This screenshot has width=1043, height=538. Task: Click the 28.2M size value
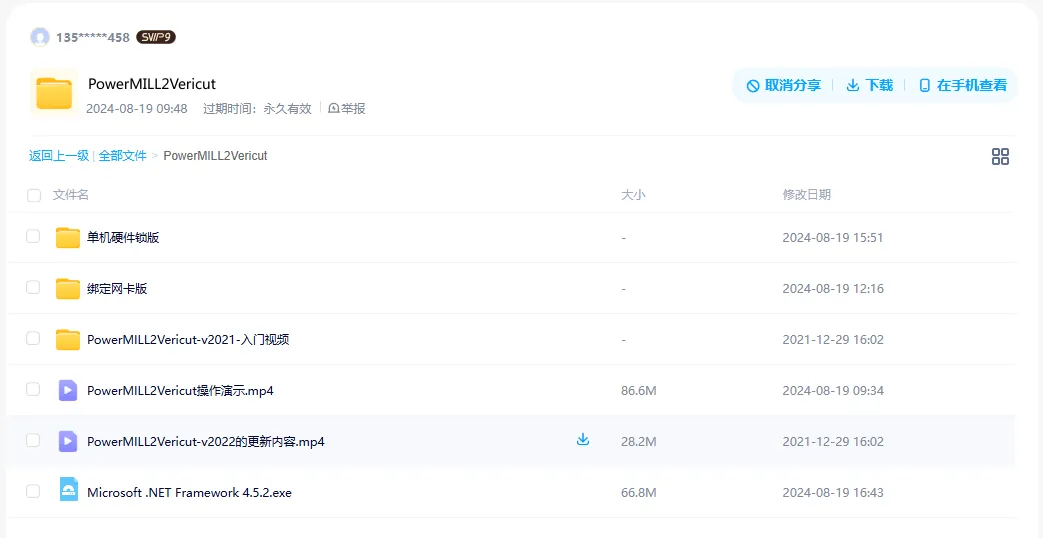[x=639, y=442]
